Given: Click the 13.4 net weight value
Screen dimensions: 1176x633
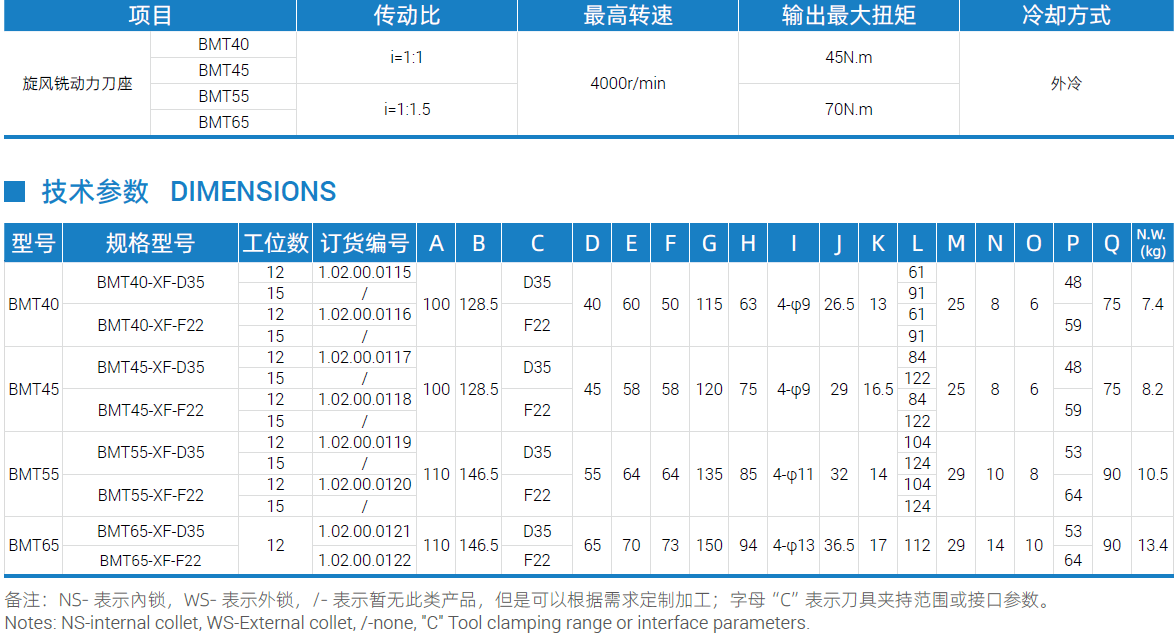Looking at the screenshot, I should (x=1153, y=545).
